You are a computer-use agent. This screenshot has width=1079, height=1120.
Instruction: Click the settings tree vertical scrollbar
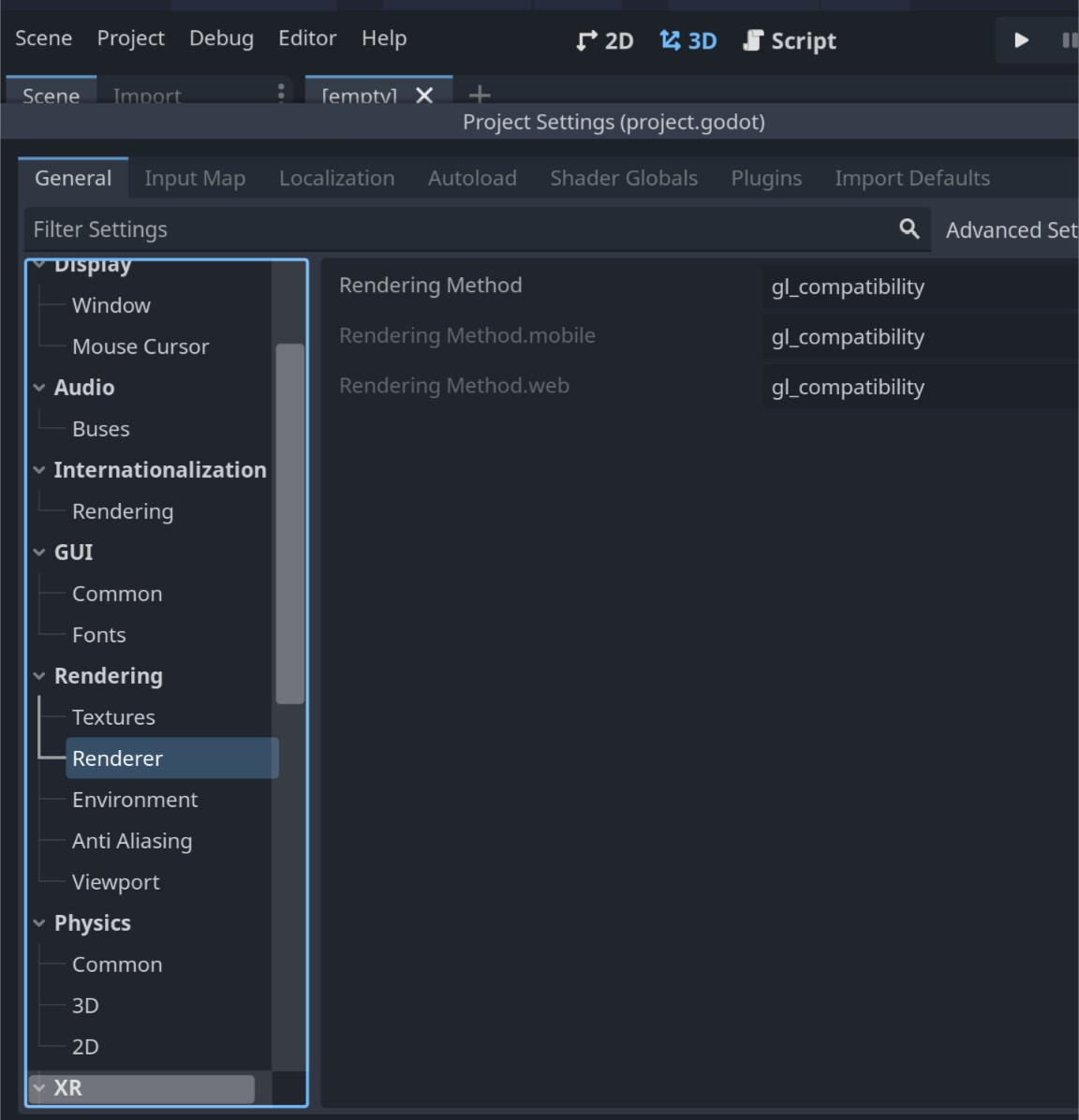point(290,523)
